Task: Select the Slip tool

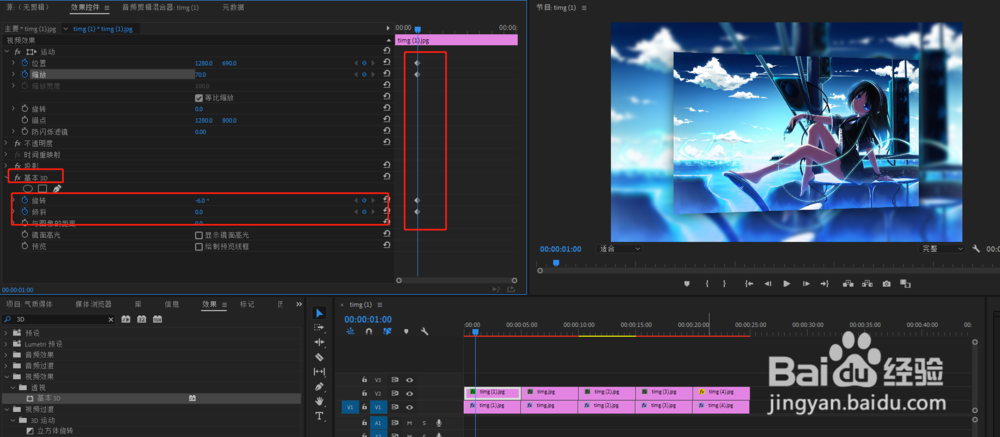Action: [320, 372]
